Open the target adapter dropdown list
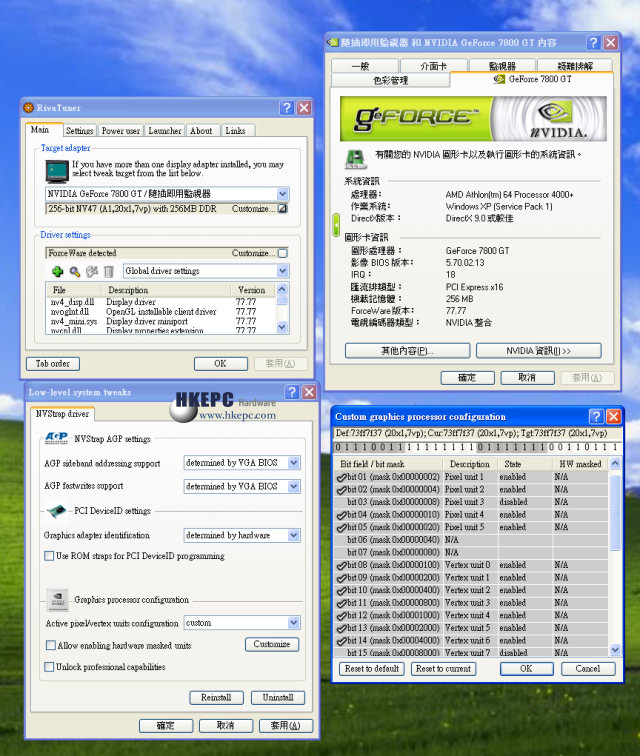The width and height of the screenshot is (640, 756). coord(283,194)
